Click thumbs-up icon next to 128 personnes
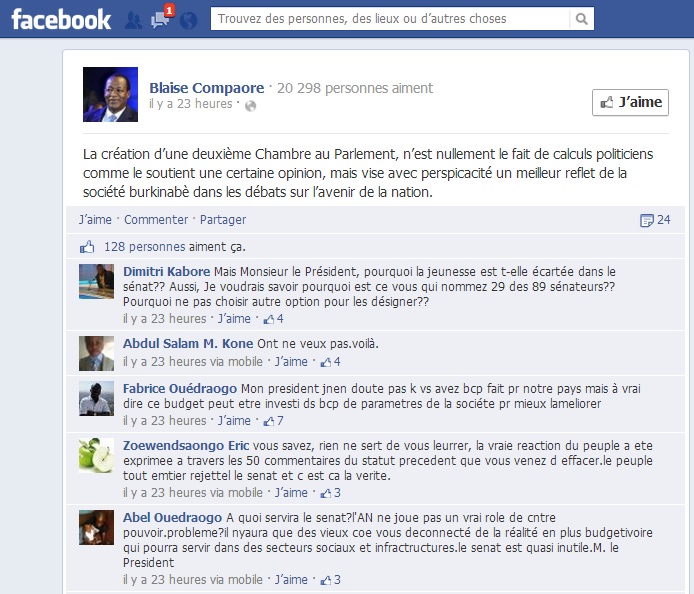Screen dimensions: 694x594 87,247
